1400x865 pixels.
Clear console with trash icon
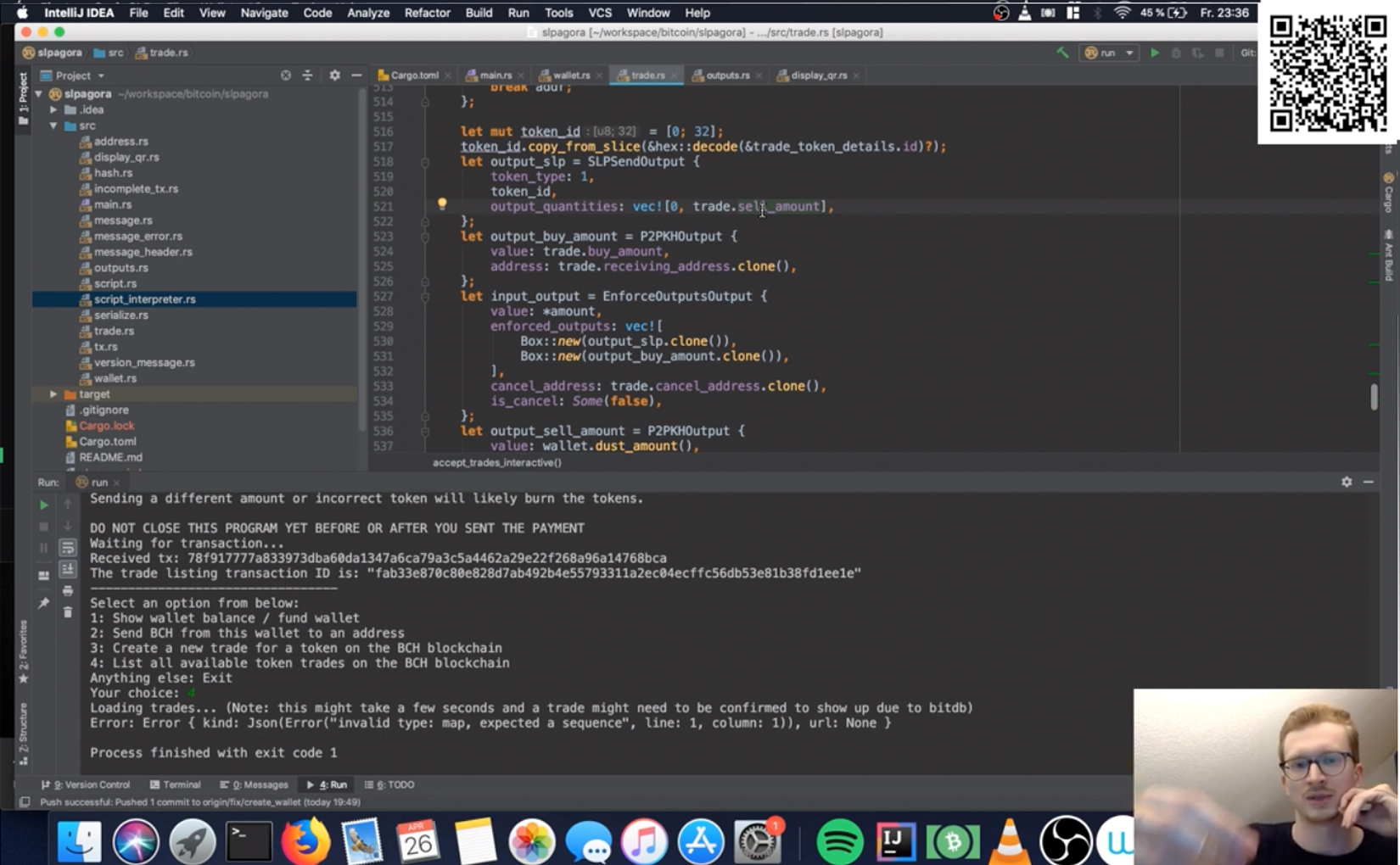pyautogui.click(x=68, y=612)
